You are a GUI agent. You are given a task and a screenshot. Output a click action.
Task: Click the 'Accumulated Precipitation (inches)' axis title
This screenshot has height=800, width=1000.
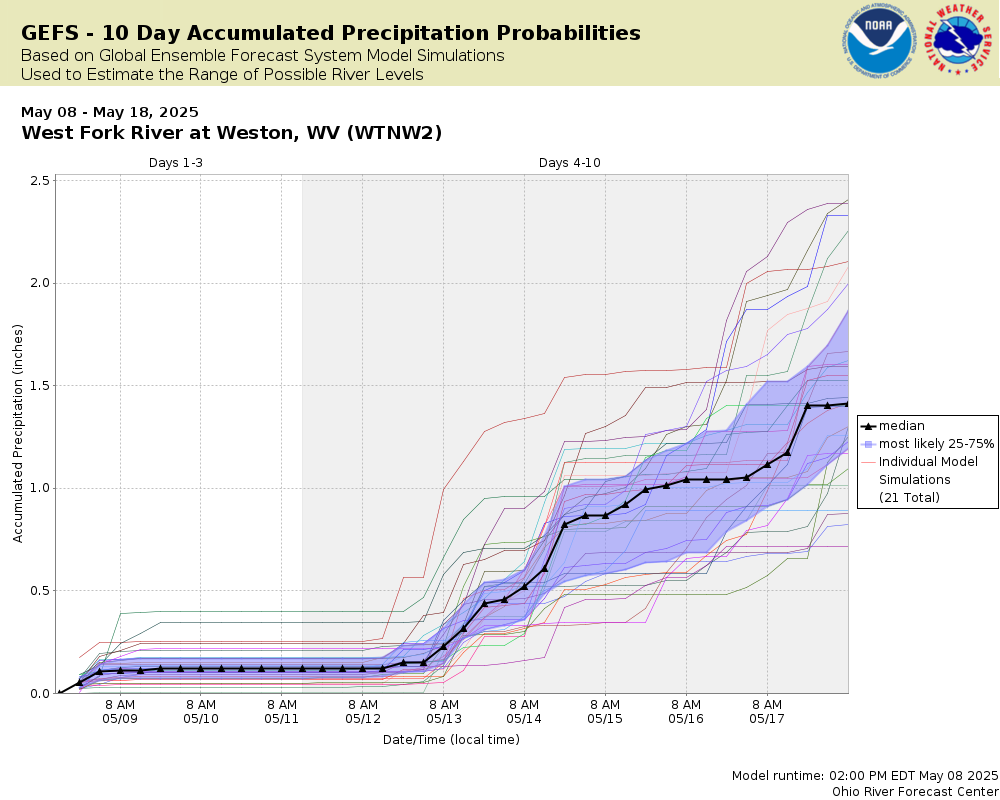(x=18, y=434)
